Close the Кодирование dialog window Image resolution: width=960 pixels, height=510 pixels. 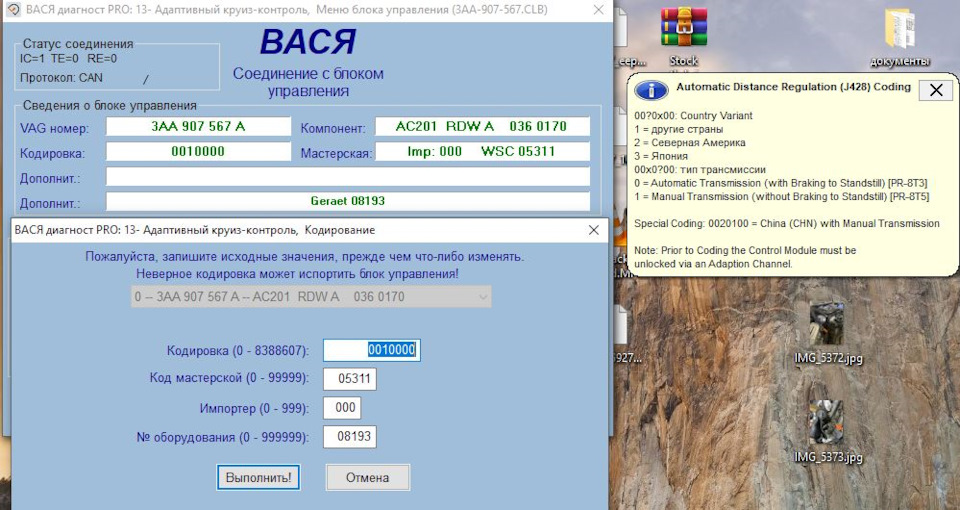coord(593,230)
